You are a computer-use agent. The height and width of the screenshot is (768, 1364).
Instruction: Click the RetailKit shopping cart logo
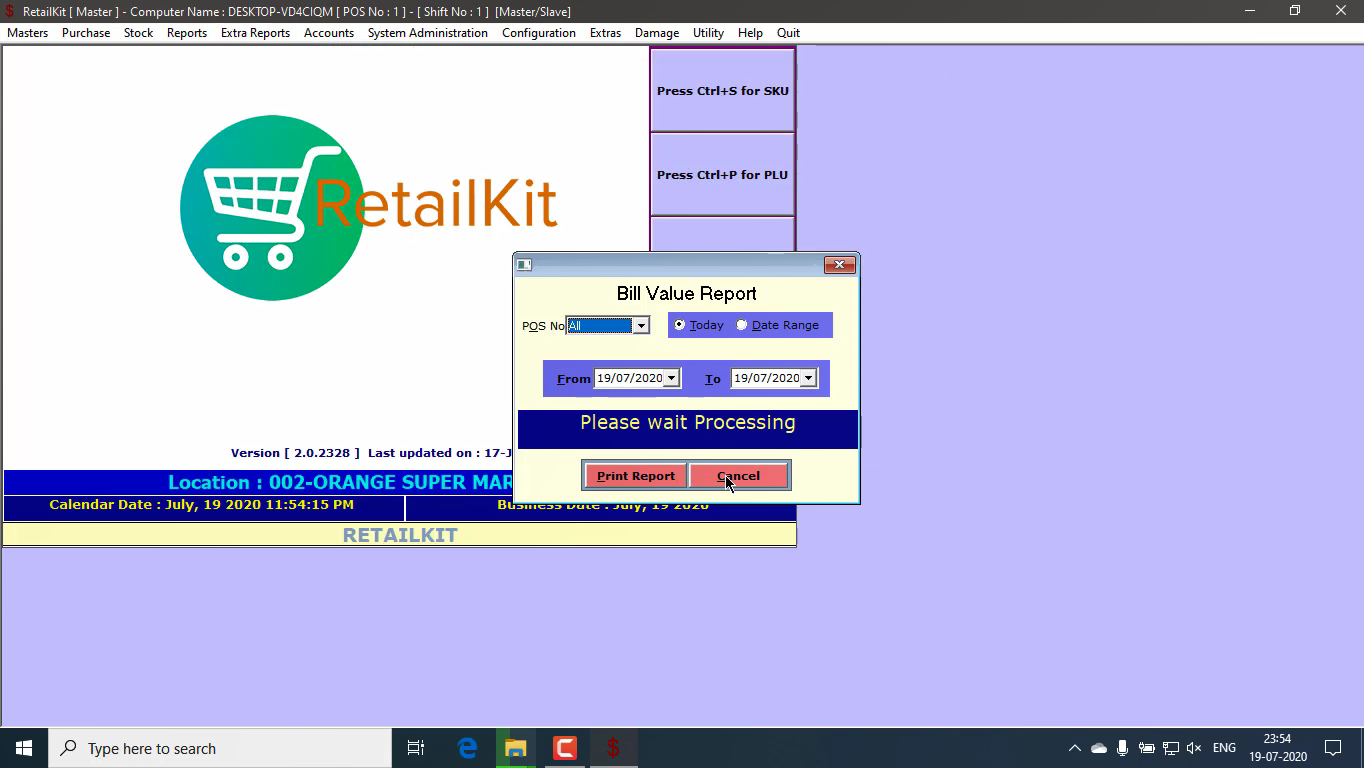point(272,208)
